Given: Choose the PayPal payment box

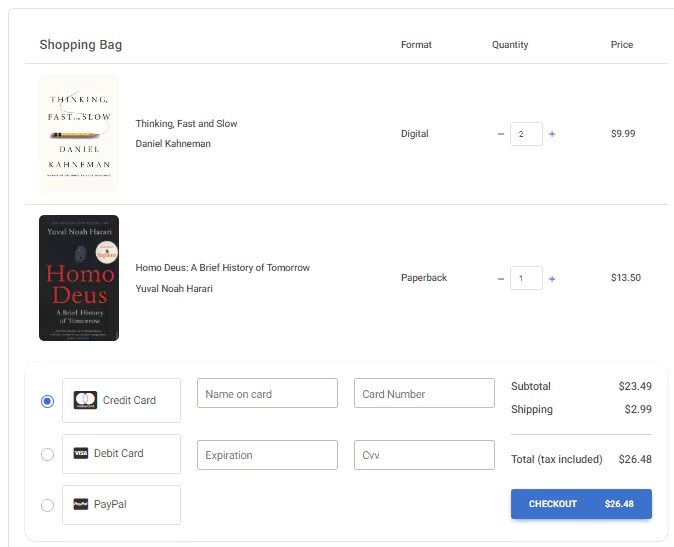Looking at the screenshot, I should pos(122,505).
